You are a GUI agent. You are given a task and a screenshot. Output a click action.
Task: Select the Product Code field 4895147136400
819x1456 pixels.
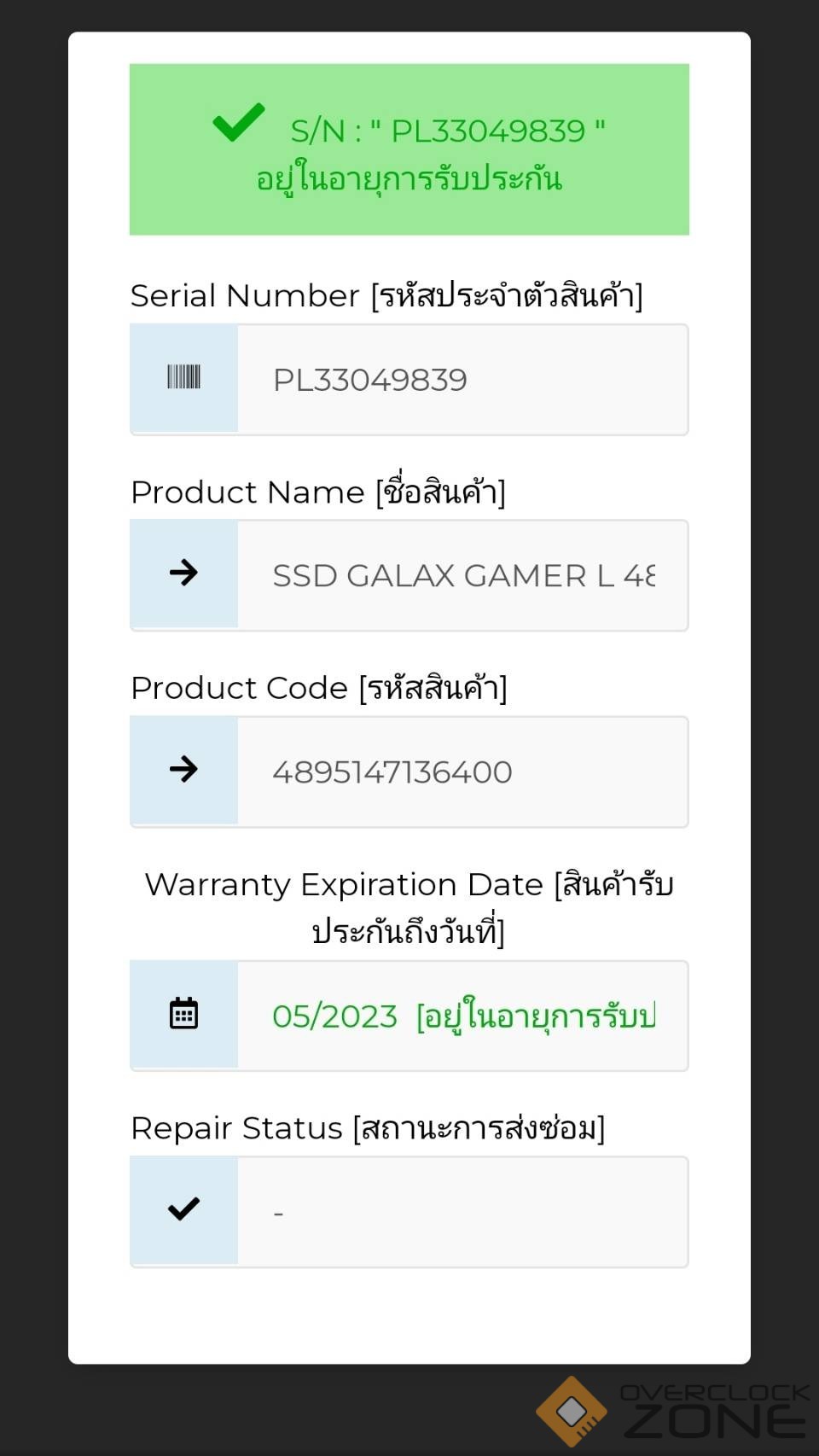tap(462, 772)
